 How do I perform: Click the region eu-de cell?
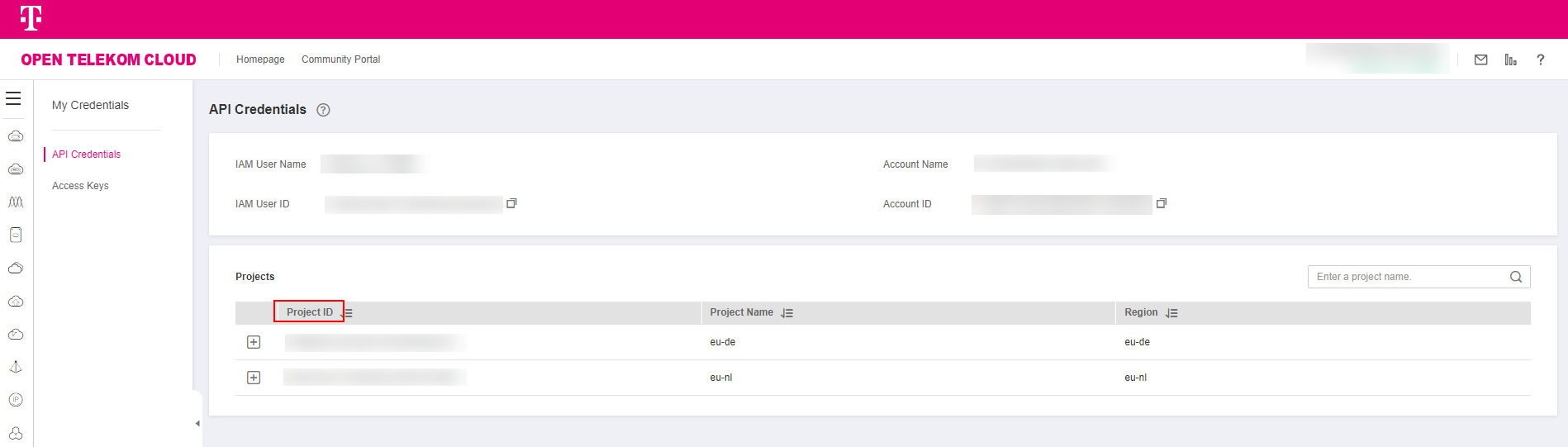pos(1137,342)
